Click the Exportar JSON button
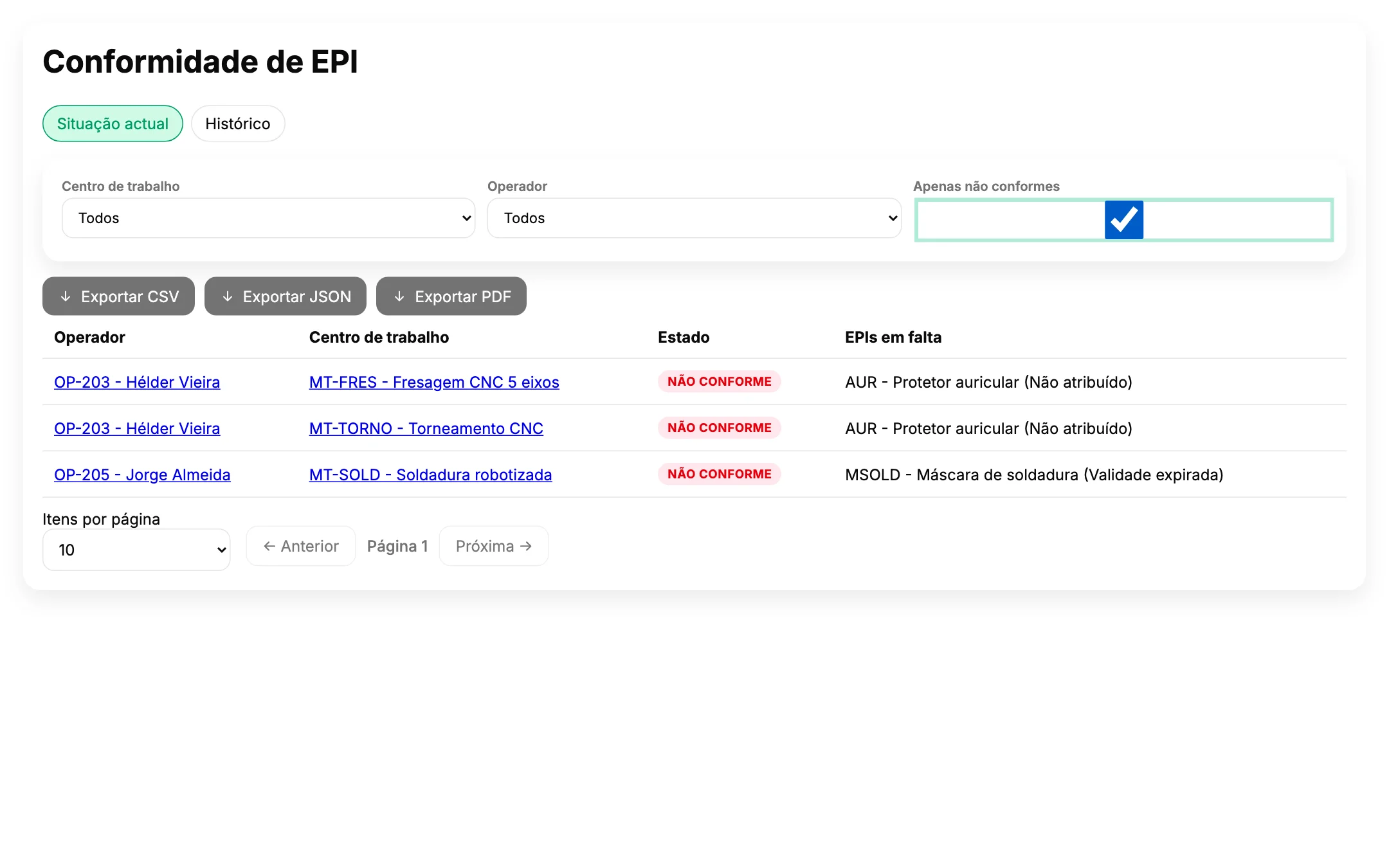 click(286, 296)
